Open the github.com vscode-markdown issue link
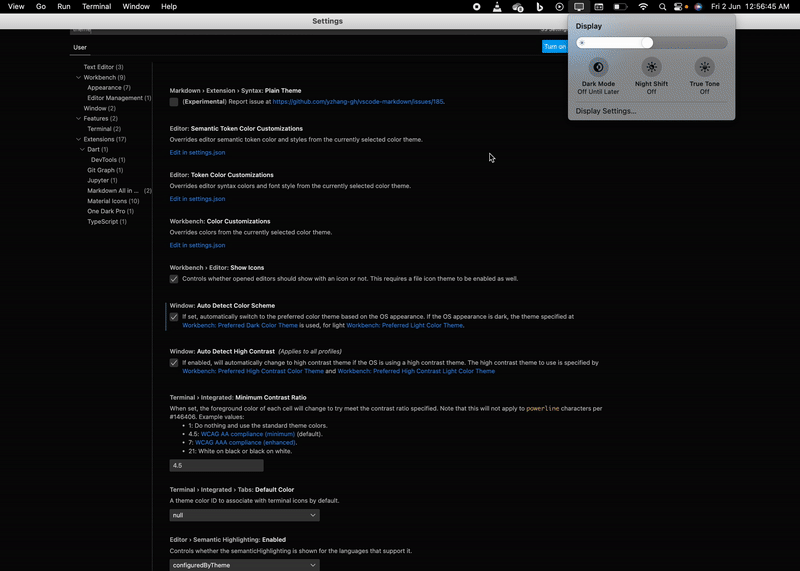The width and height of the screenshot is (800, 571). click(x=358, y=102)
